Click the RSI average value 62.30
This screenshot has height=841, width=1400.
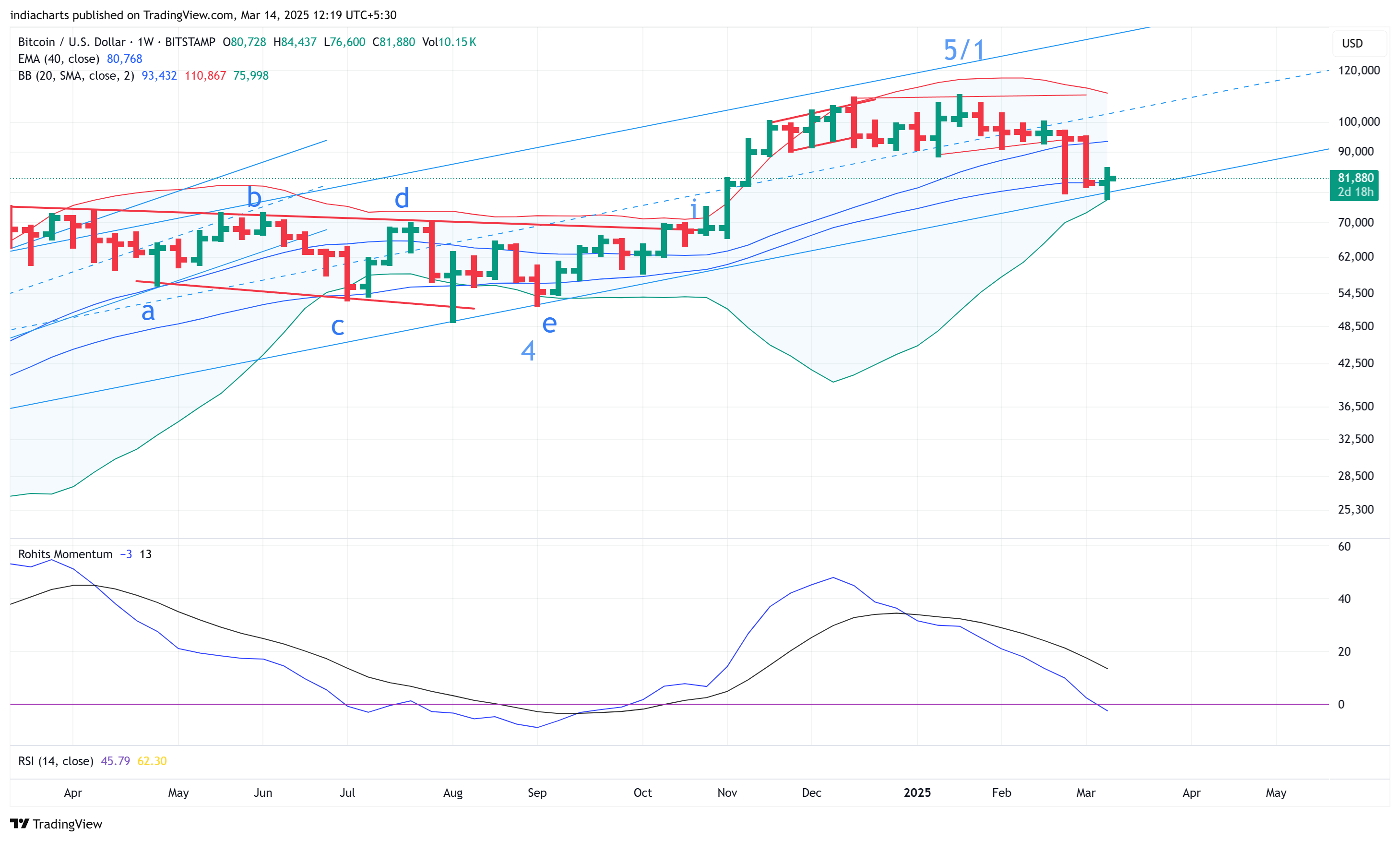(152, 761)
